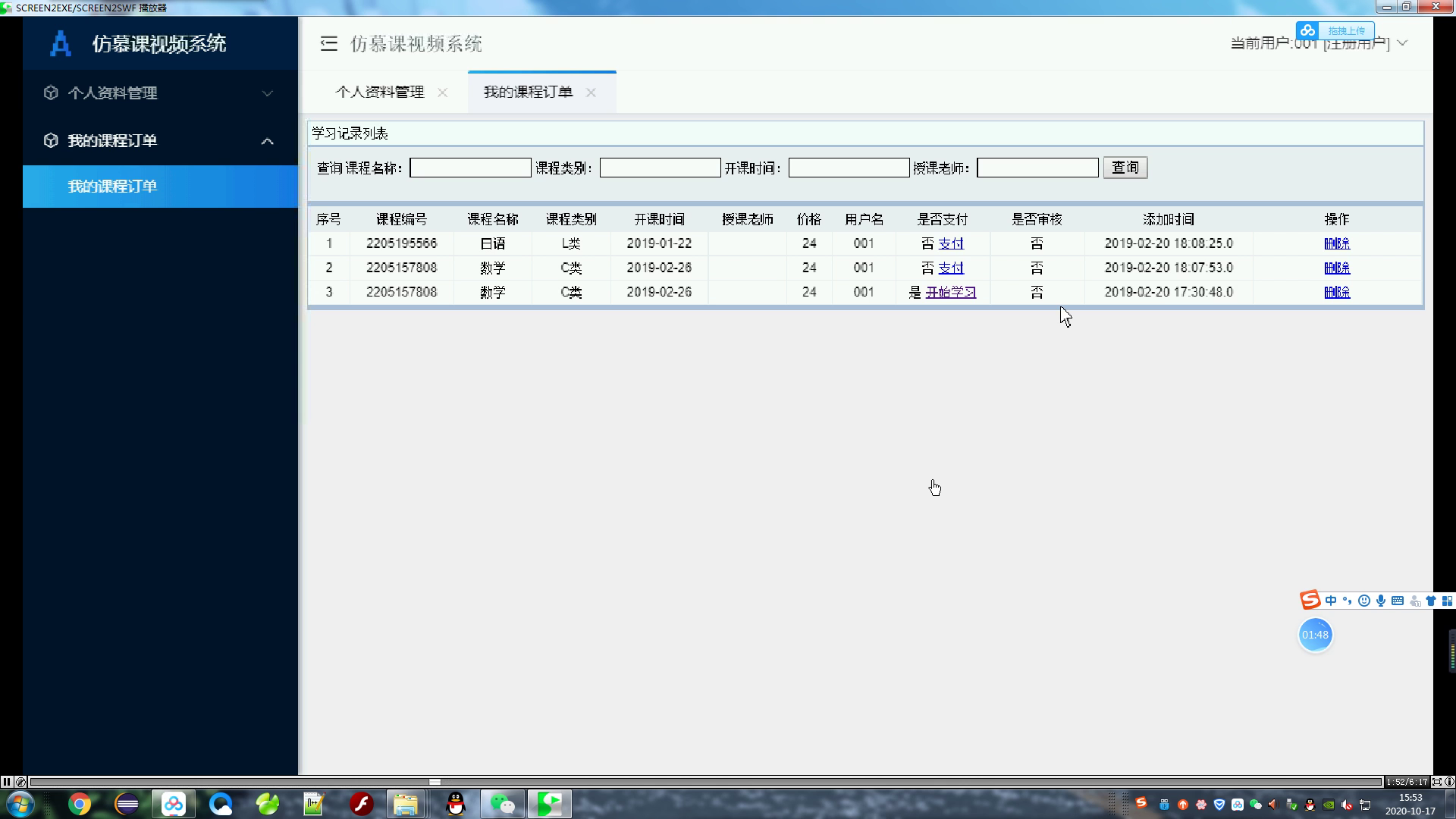Click Sogou skin shirt icon
This screenshot has width=1456, height=819.
coord(1430,601)
